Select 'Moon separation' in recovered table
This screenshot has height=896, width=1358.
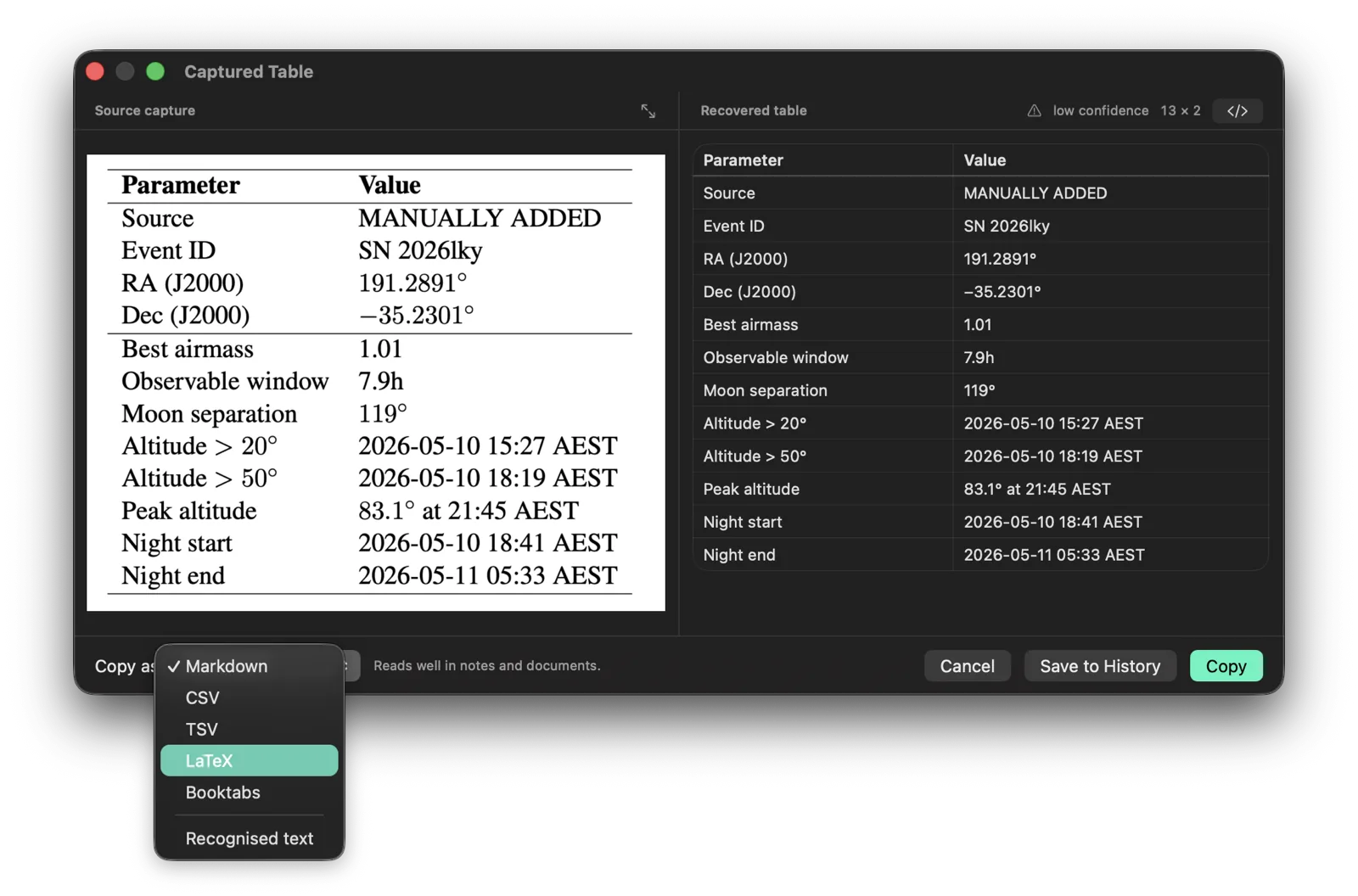(822, 390)
